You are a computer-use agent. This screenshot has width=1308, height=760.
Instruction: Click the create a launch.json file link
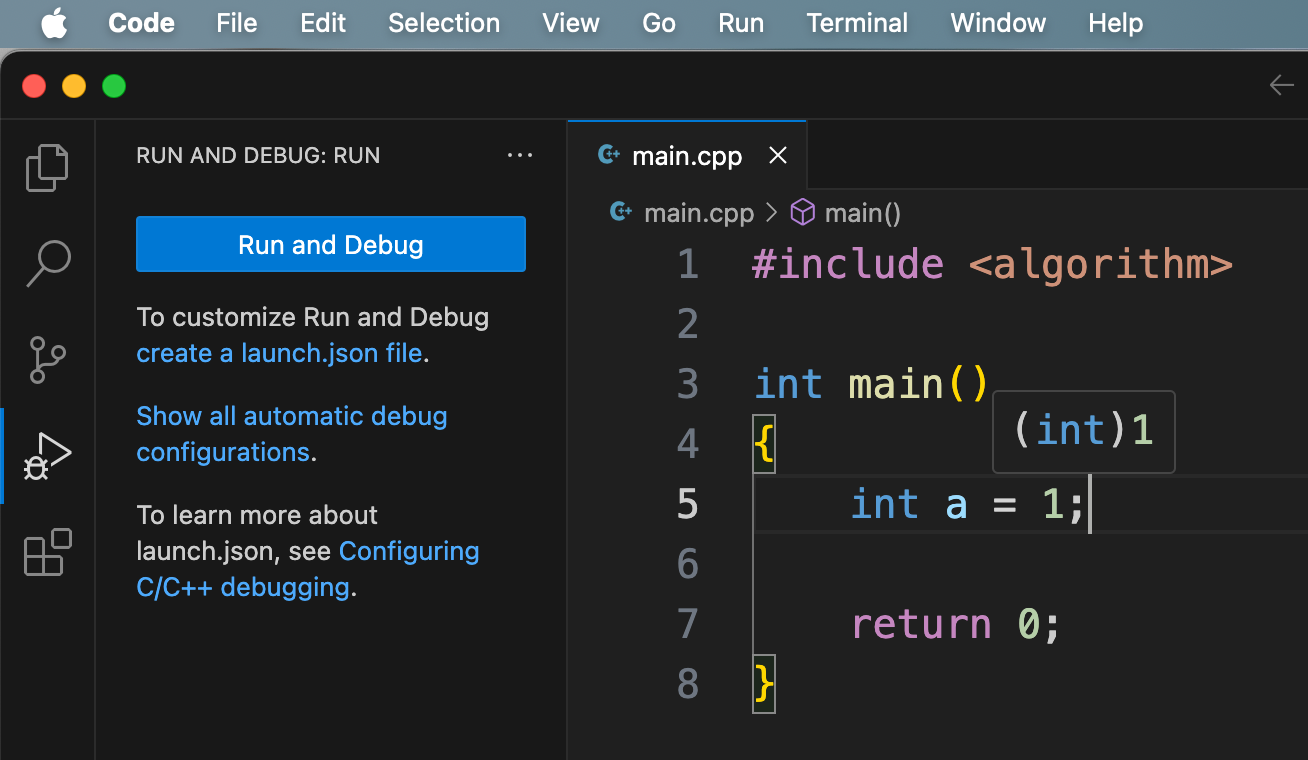[279, 353]
